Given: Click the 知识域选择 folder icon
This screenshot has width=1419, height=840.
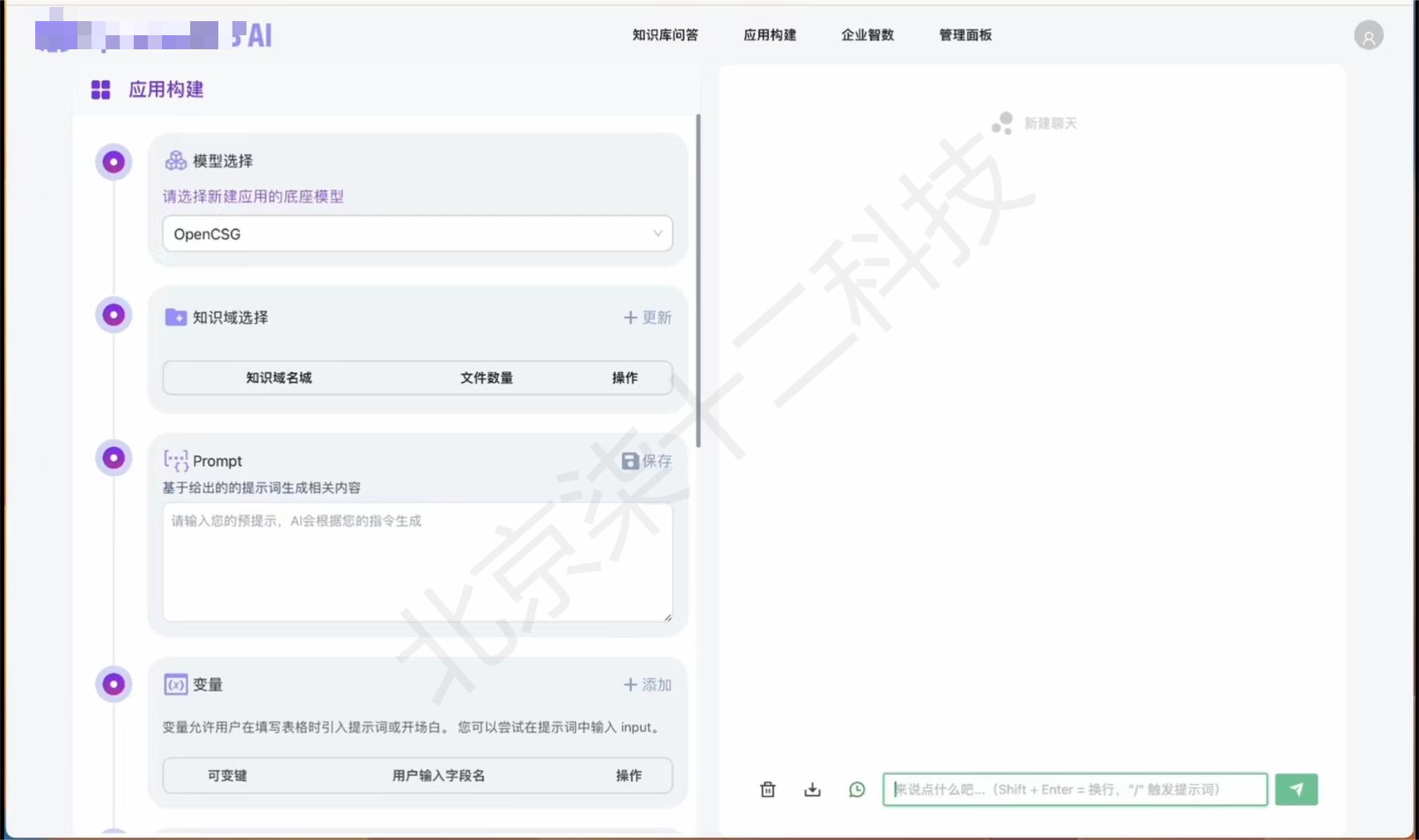Looking at the screenshot, I should click(x=175, y=317).
